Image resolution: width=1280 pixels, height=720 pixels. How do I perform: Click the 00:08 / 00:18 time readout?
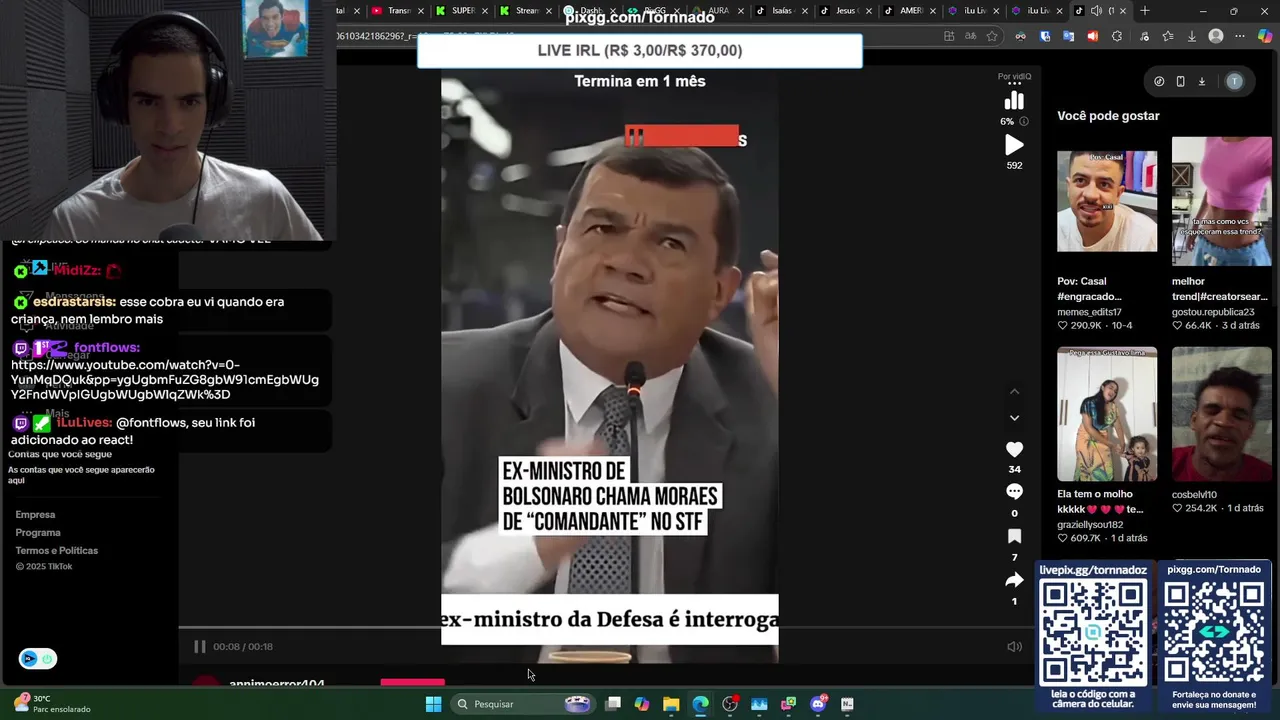tap(243, 647)
